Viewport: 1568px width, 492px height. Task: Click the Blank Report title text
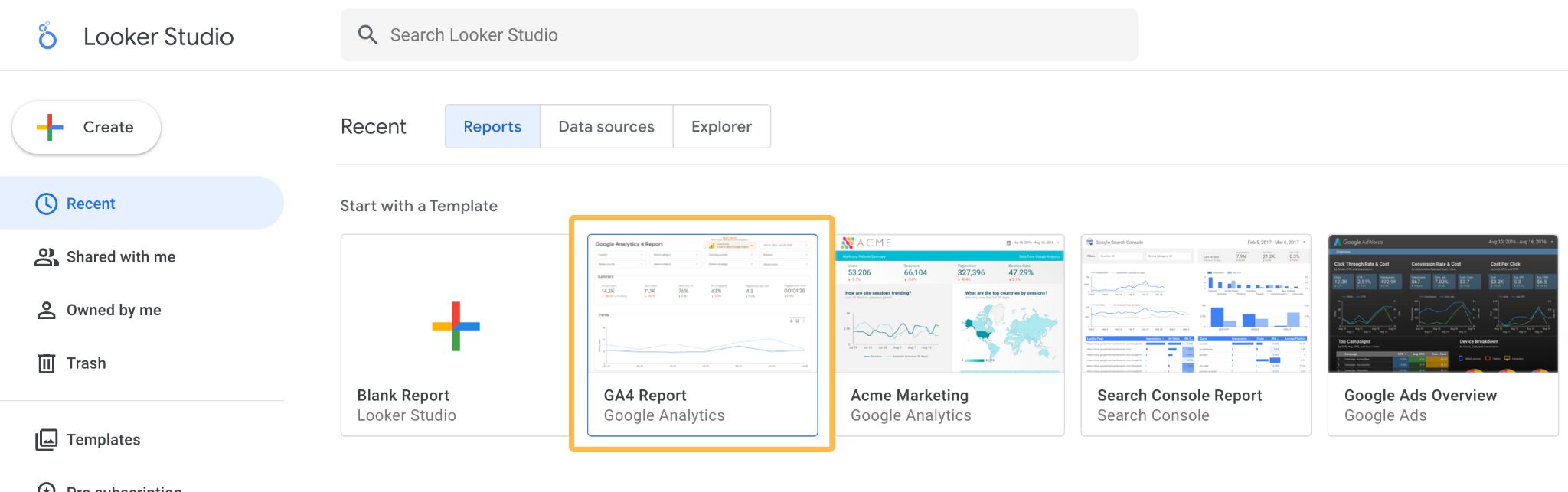pyautogui.click(x=403, y=396)
